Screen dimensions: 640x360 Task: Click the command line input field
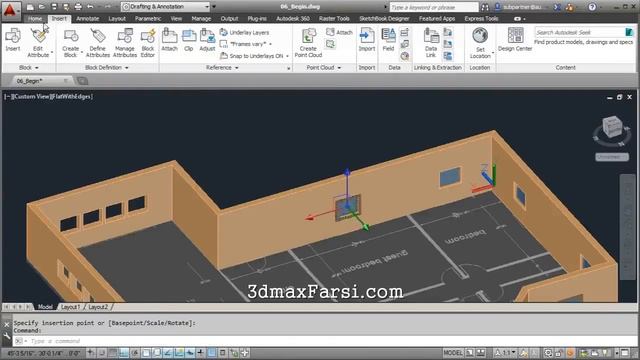[x=327, y=341]
